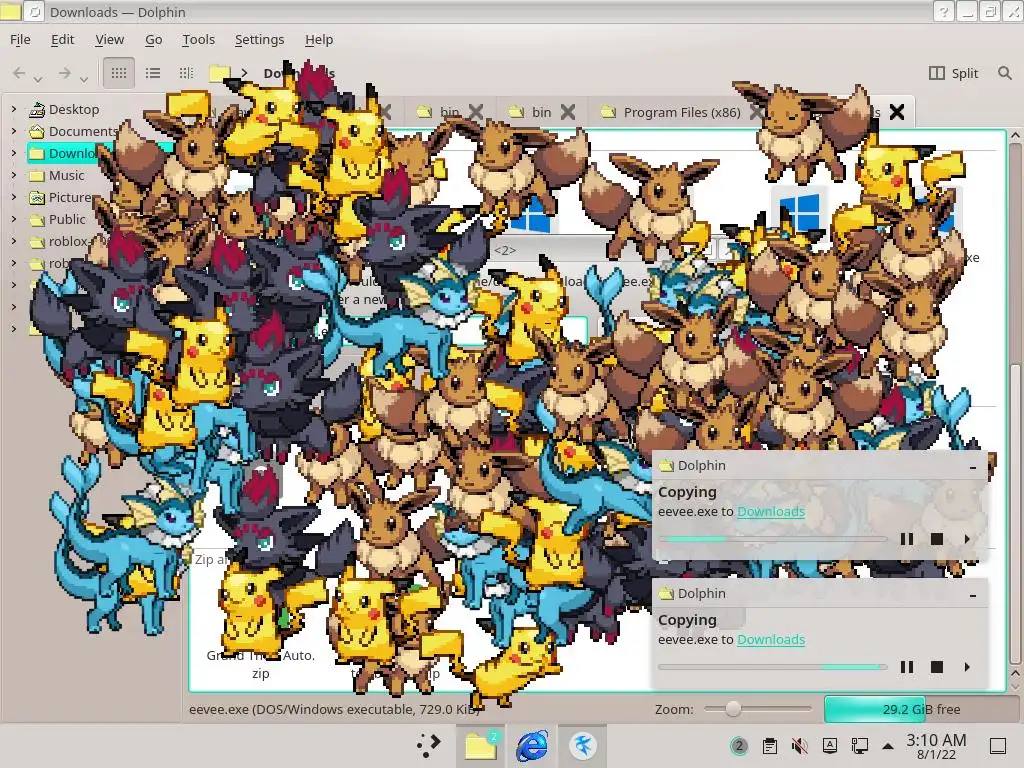The image size is (1024, 768).
Task: Minimize the first Dolphin copy notification
Action: (973, 466)
